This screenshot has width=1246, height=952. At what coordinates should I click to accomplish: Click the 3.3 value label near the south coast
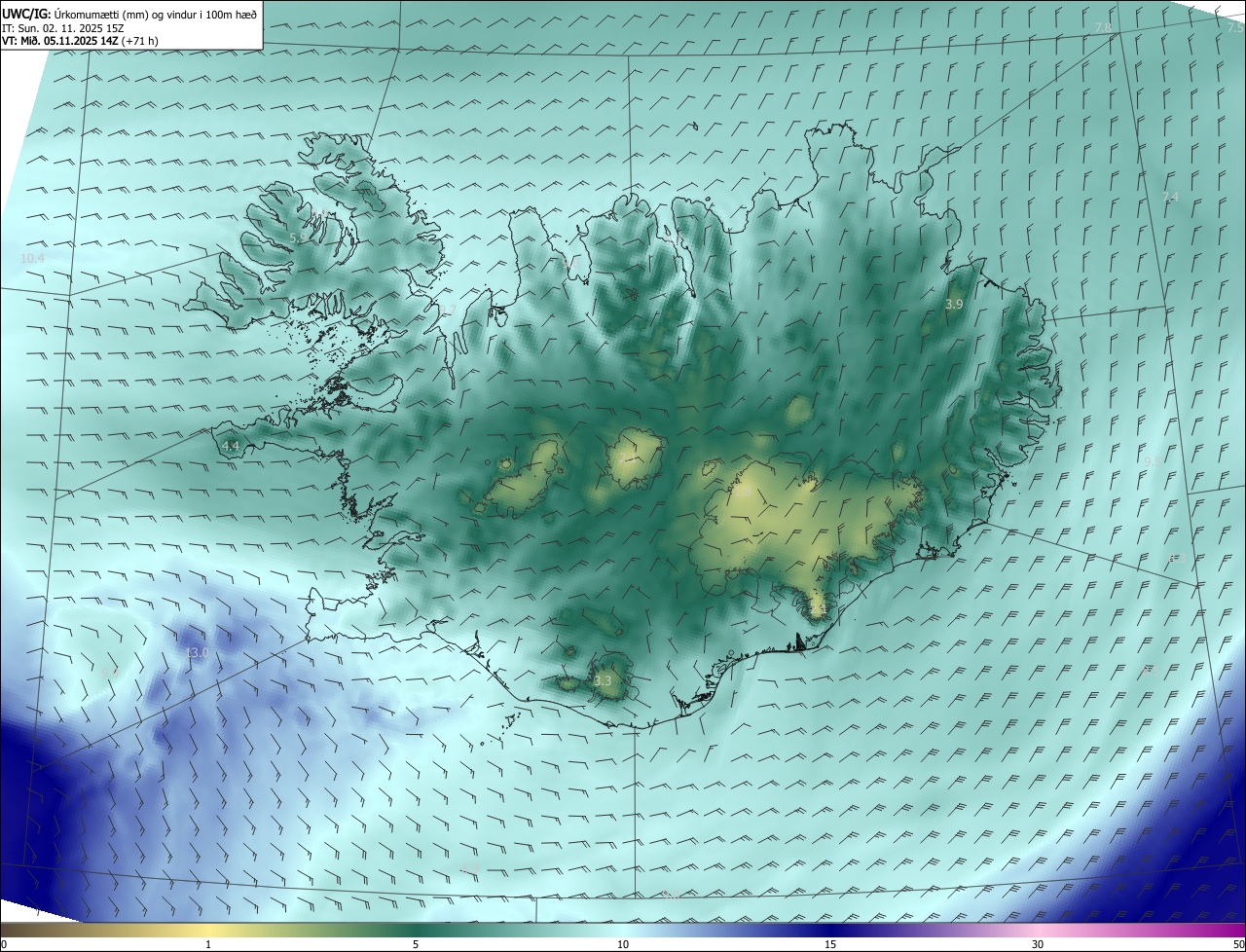click(603, 680)
